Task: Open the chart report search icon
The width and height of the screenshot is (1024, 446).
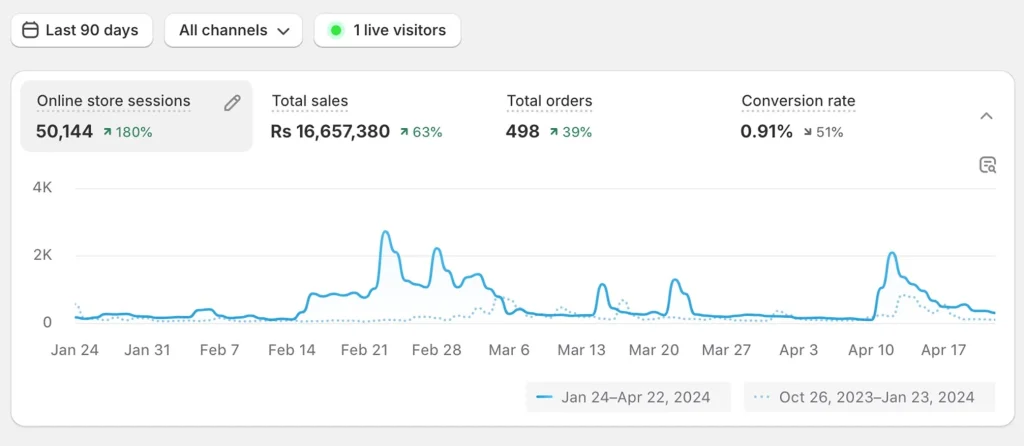Action: pos(987,165)
